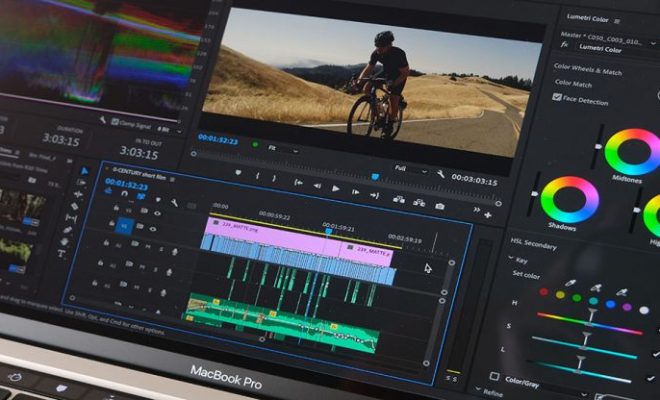
Task: Open the Full playback resolution dropdown
Action: pyautogui.click(x=411, y=169)
